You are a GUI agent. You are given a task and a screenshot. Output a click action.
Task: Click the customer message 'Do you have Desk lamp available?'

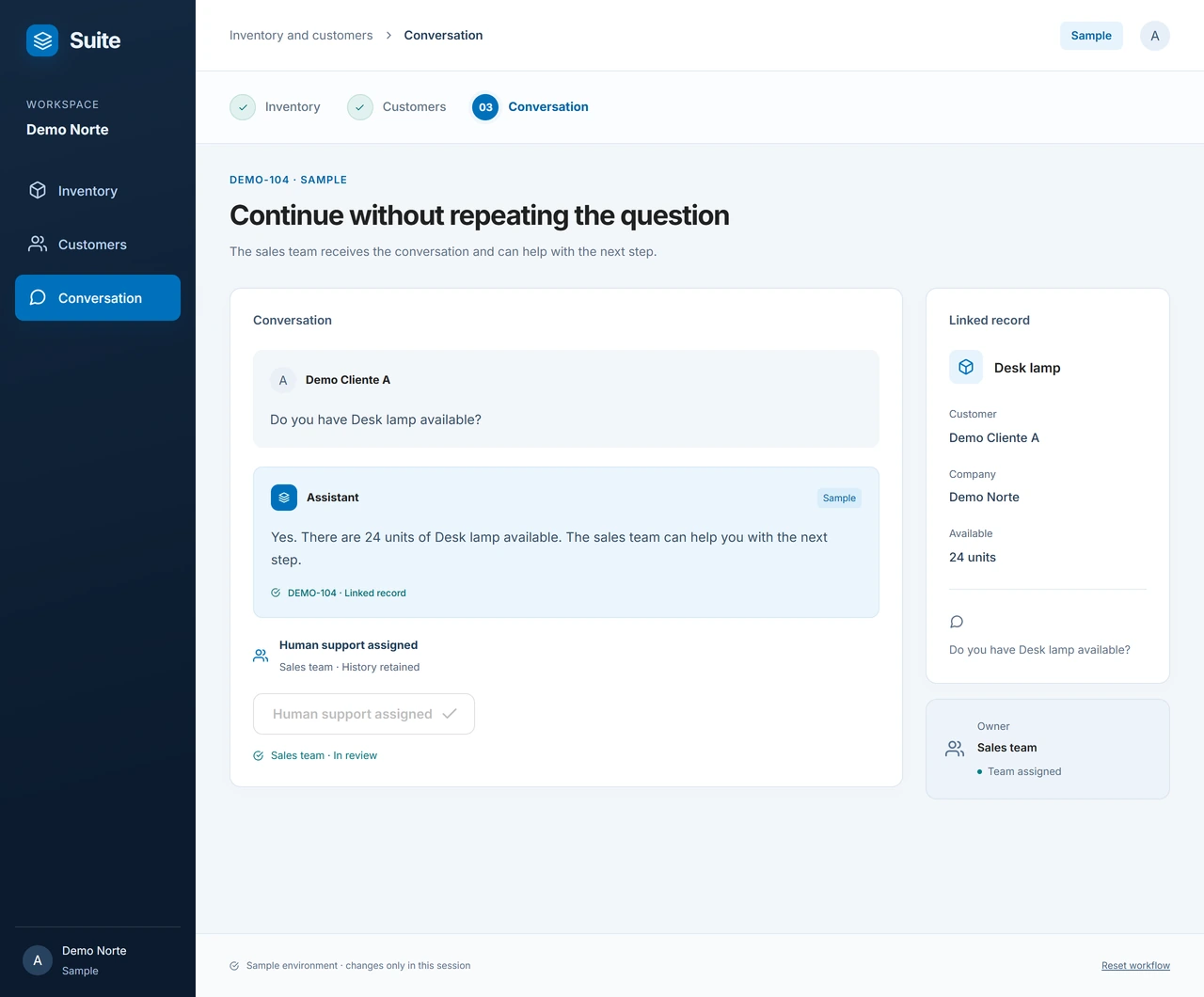pyautogui.click(x=375, y=419)
